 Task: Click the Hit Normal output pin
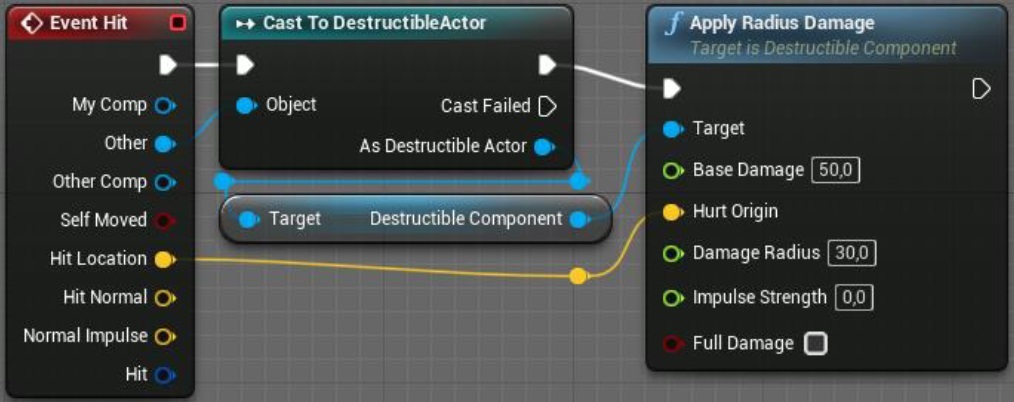165,297
